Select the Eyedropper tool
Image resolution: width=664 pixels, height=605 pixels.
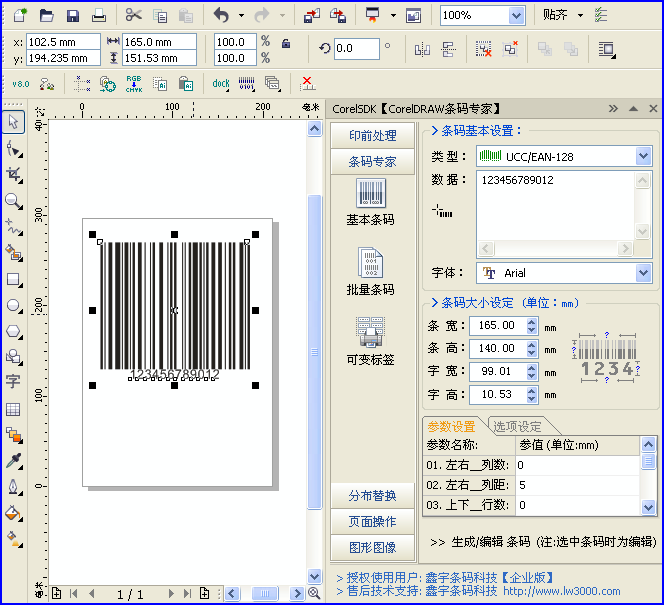pyautogui.click(x=14, y=461)
